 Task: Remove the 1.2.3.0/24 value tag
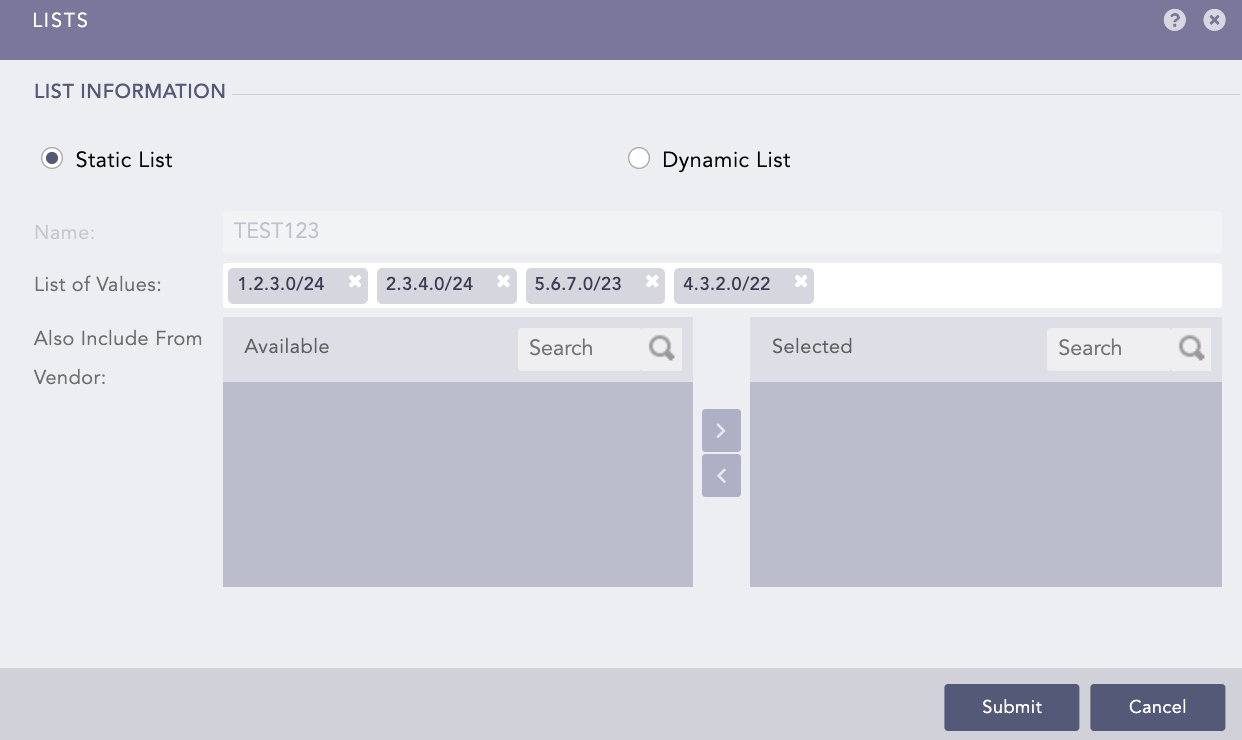[x=355, y=282]
